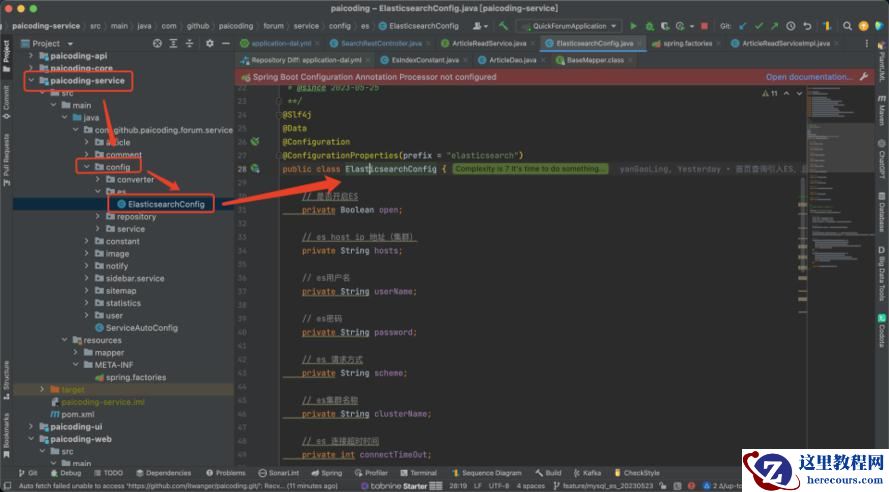The height and width of the screenshot is (492, 889).
Task: Run QuickForumApplication with the green play icon
Action: click(633, 26)
